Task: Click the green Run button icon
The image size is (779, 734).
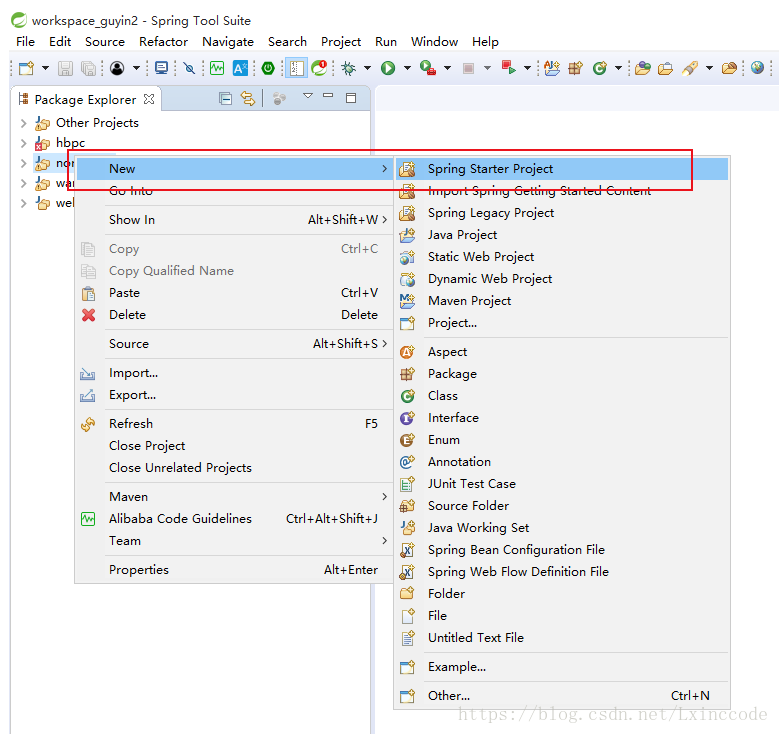Action: (388, 68)
